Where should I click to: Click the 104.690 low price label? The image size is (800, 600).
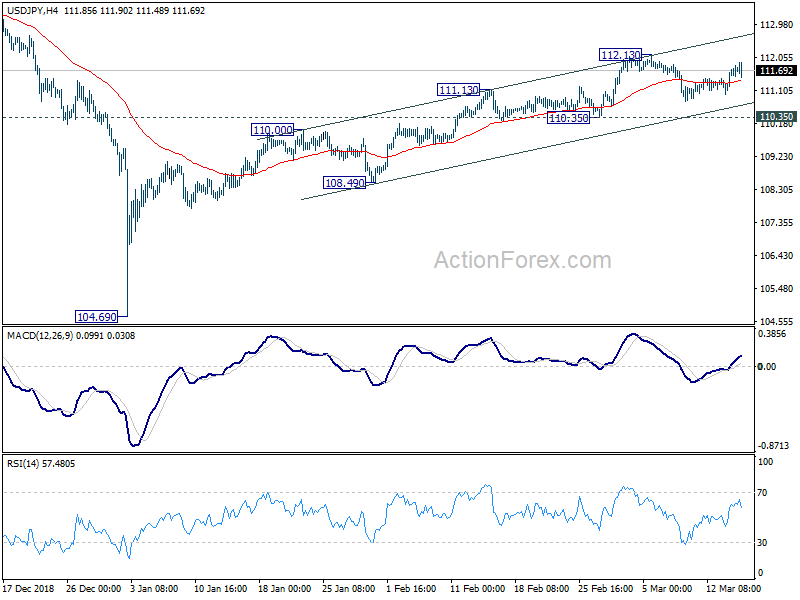96,317
